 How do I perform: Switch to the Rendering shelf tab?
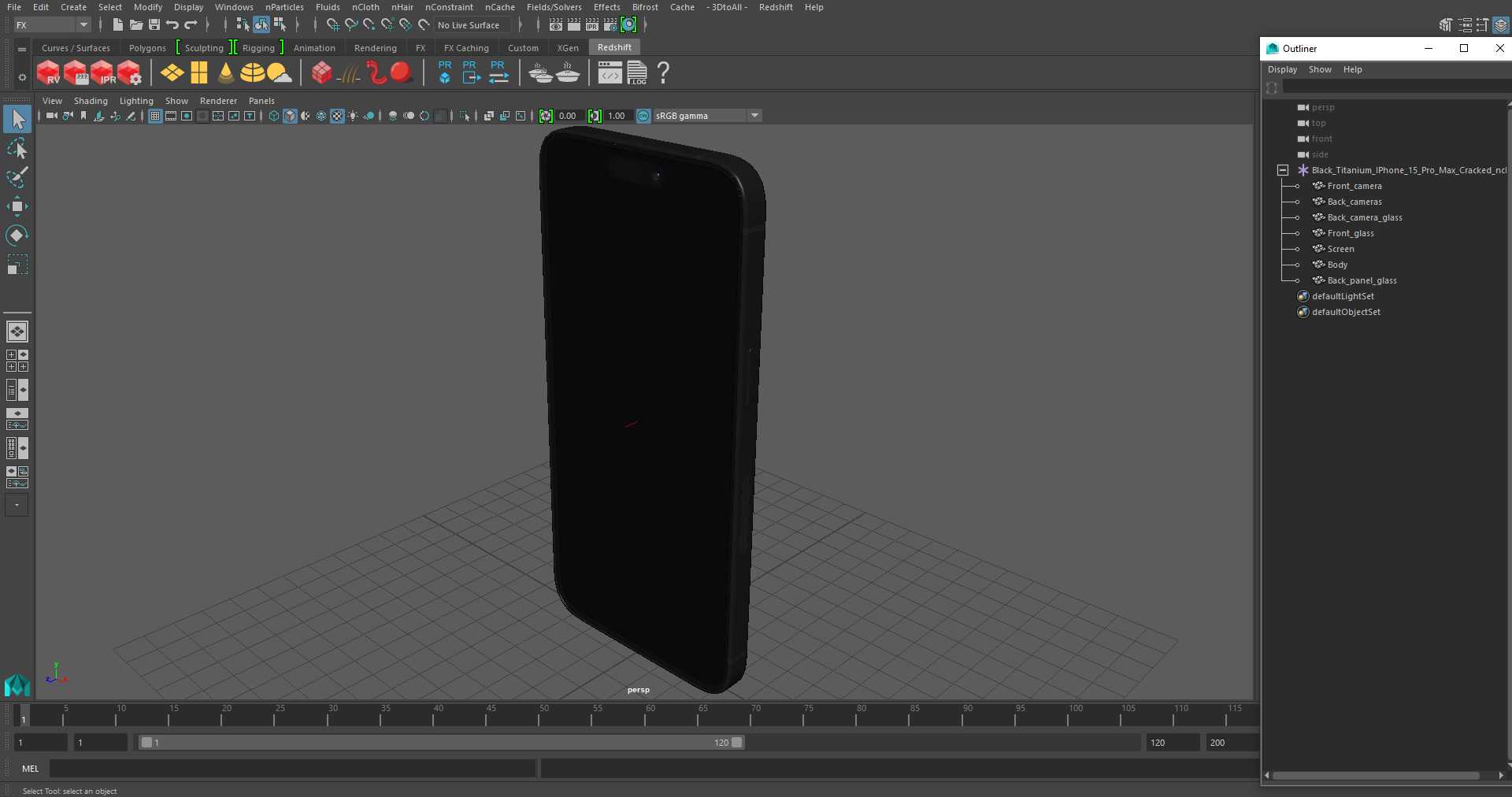(375, 48)
